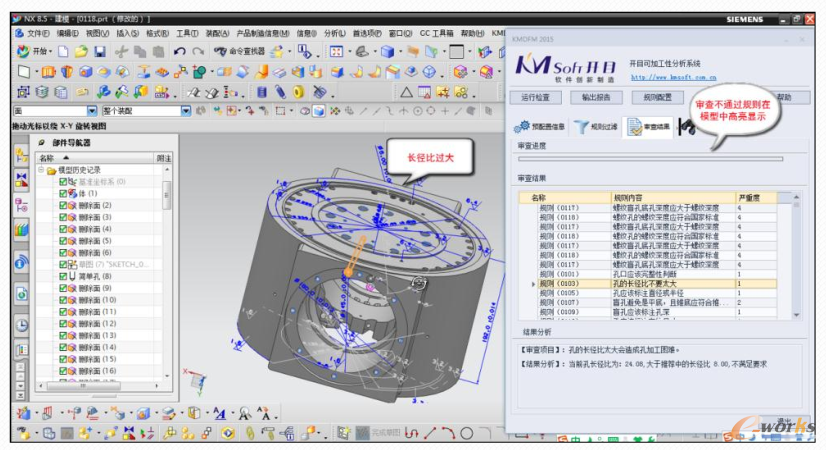Viewport: 826px width, 450px height.
Task: Uncheck the 体 (1) feature checkbox
Action: pos(62,193)
